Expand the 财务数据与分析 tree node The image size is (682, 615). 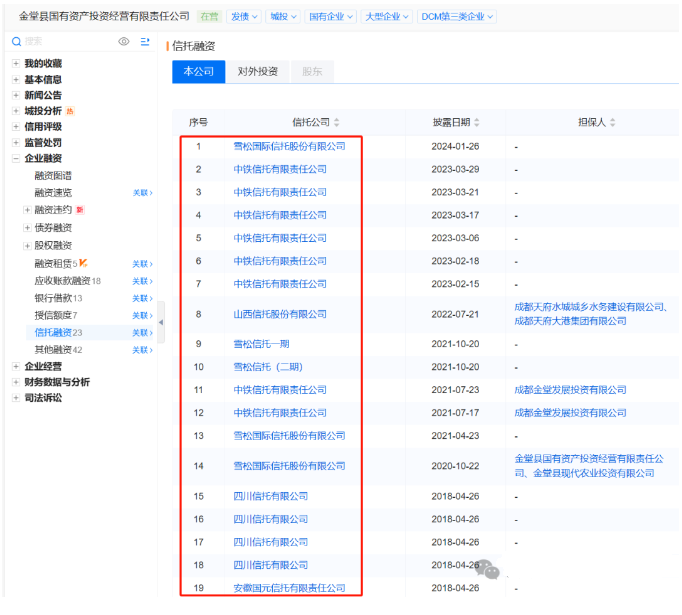(x=16, y=382)
